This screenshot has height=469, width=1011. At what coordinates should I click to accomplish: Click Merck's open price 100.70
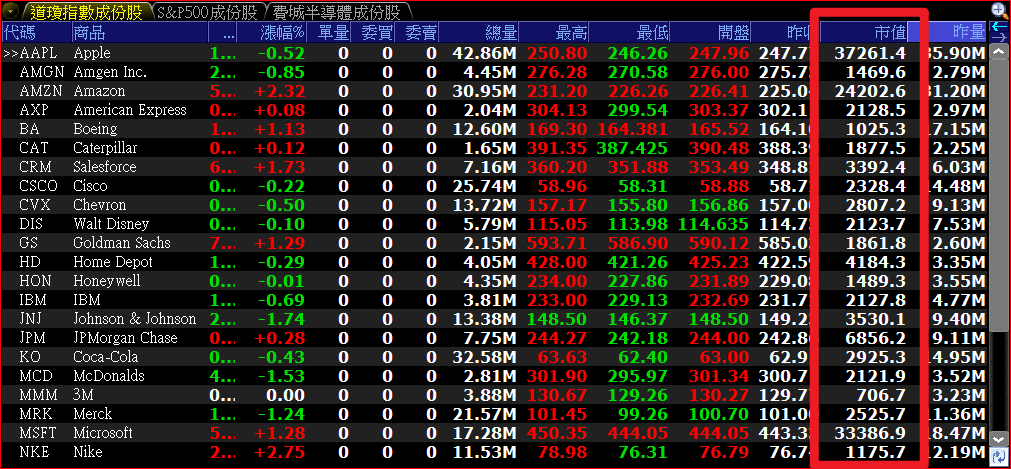coord(719,414)
